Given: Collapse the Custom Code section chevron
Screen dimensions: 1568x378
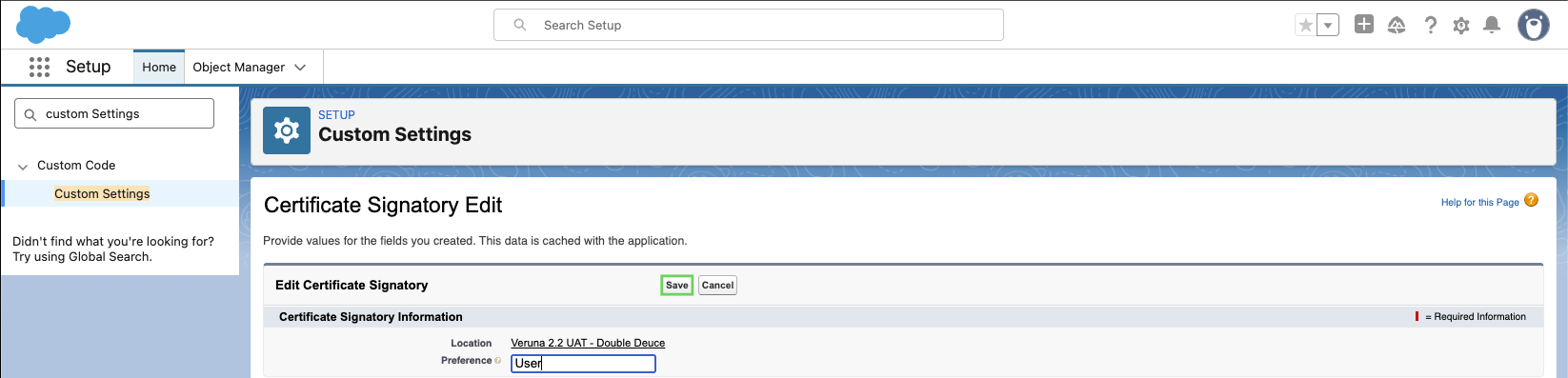Looking at the screenshot, I should pyautogui.click(x=23, y=167).
